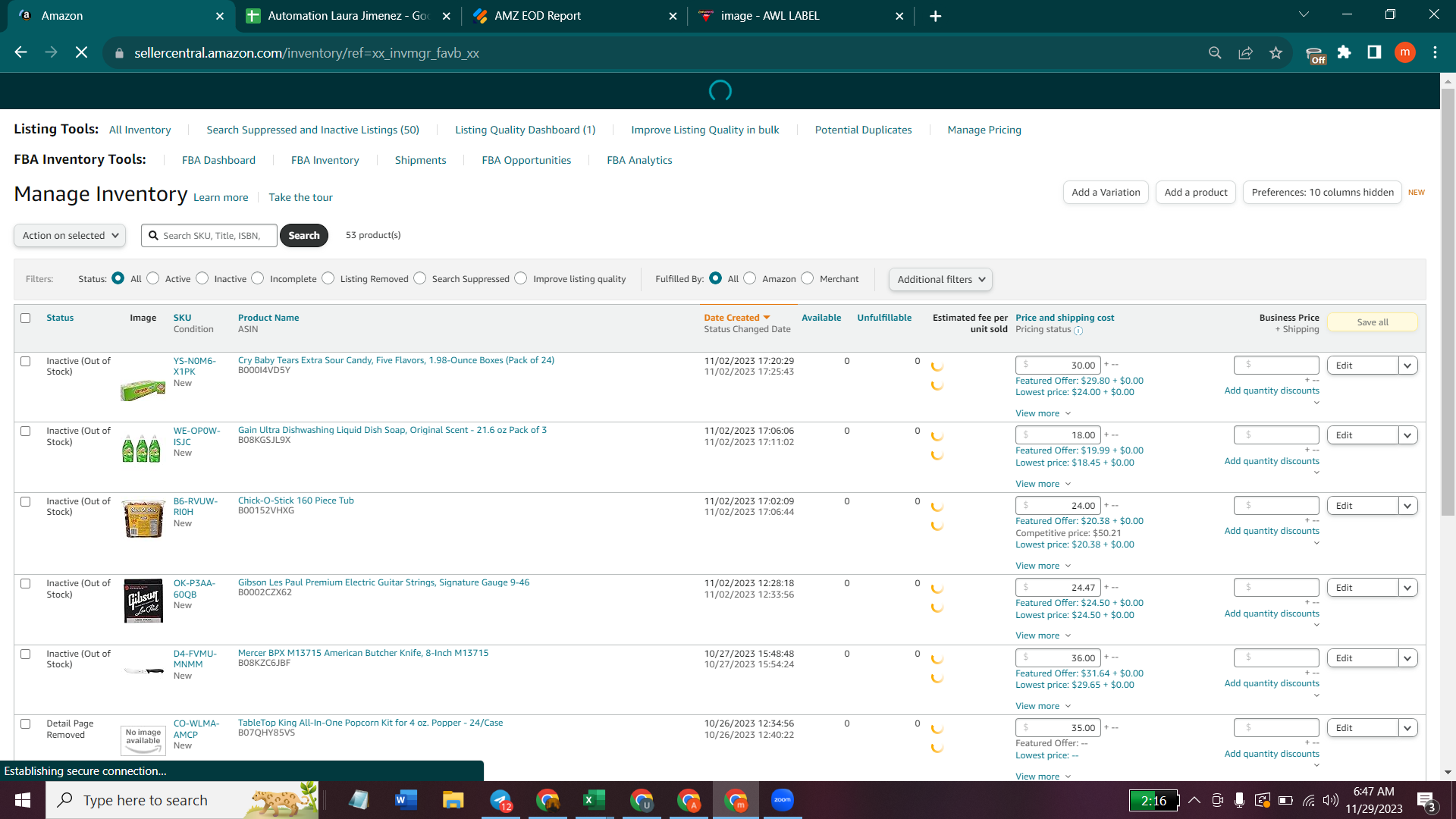
Task: Open the Chrome three-dot menu
Action: click(1435, 52)
